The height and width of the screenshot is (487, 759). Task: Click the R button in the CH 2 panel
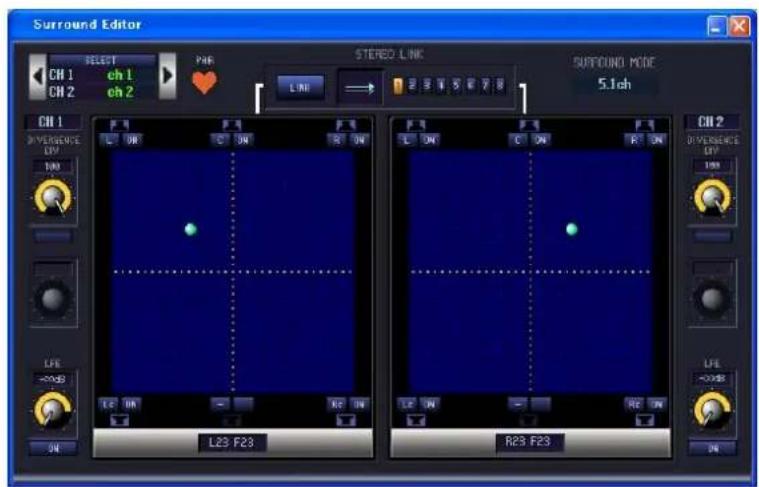coord(634,140)
